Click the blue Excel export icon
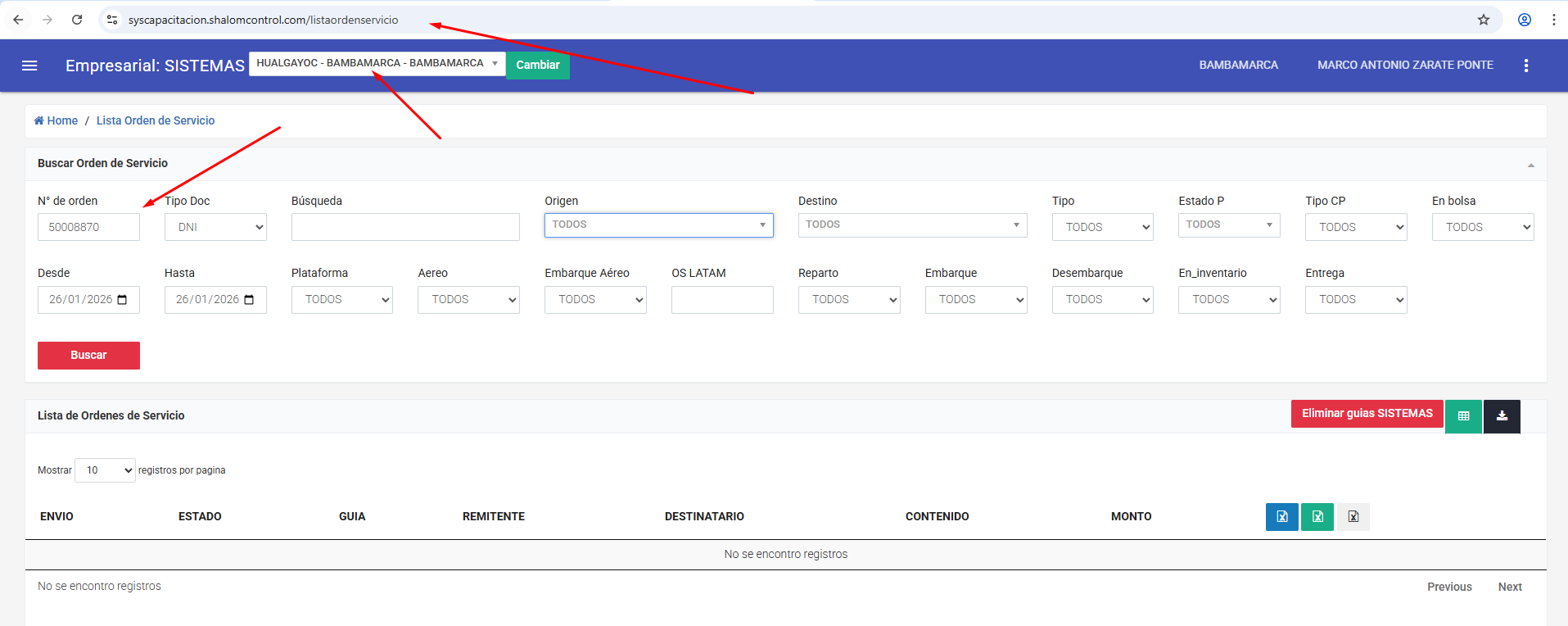This screenshot has width=1568, height=626. 1281,517
